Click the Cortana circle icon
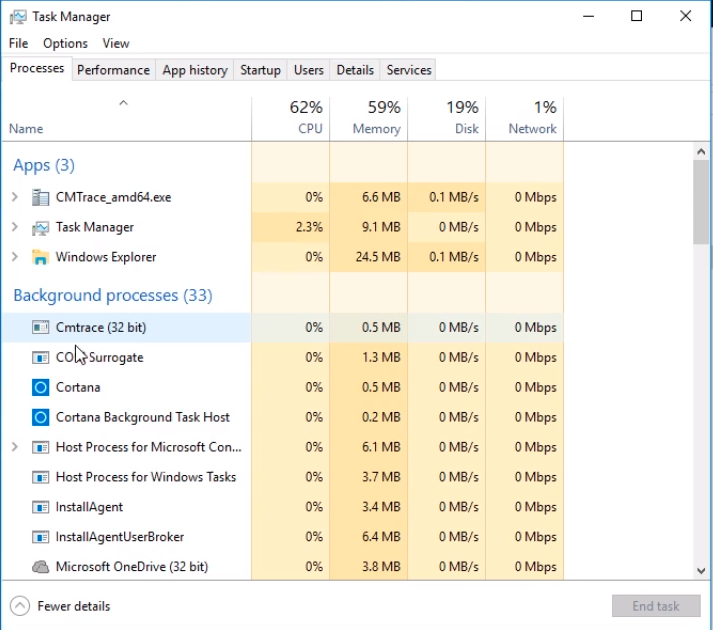The height and width of the screenshot is (630, 713). point(40,387)
